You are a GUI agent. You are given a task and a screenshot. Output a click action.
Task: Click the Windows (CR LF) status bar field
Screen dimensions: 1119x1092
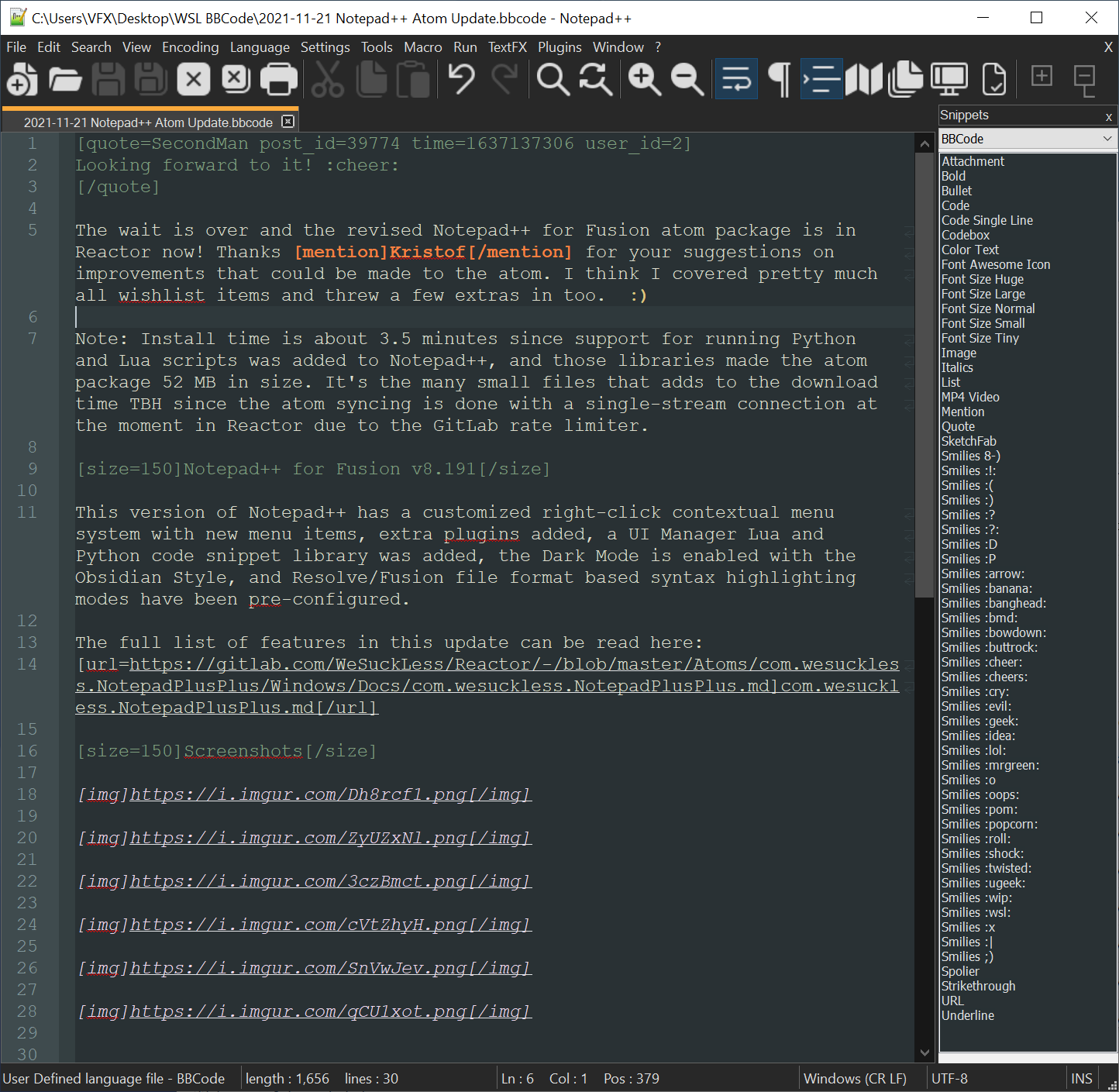tap(855, 1079)
